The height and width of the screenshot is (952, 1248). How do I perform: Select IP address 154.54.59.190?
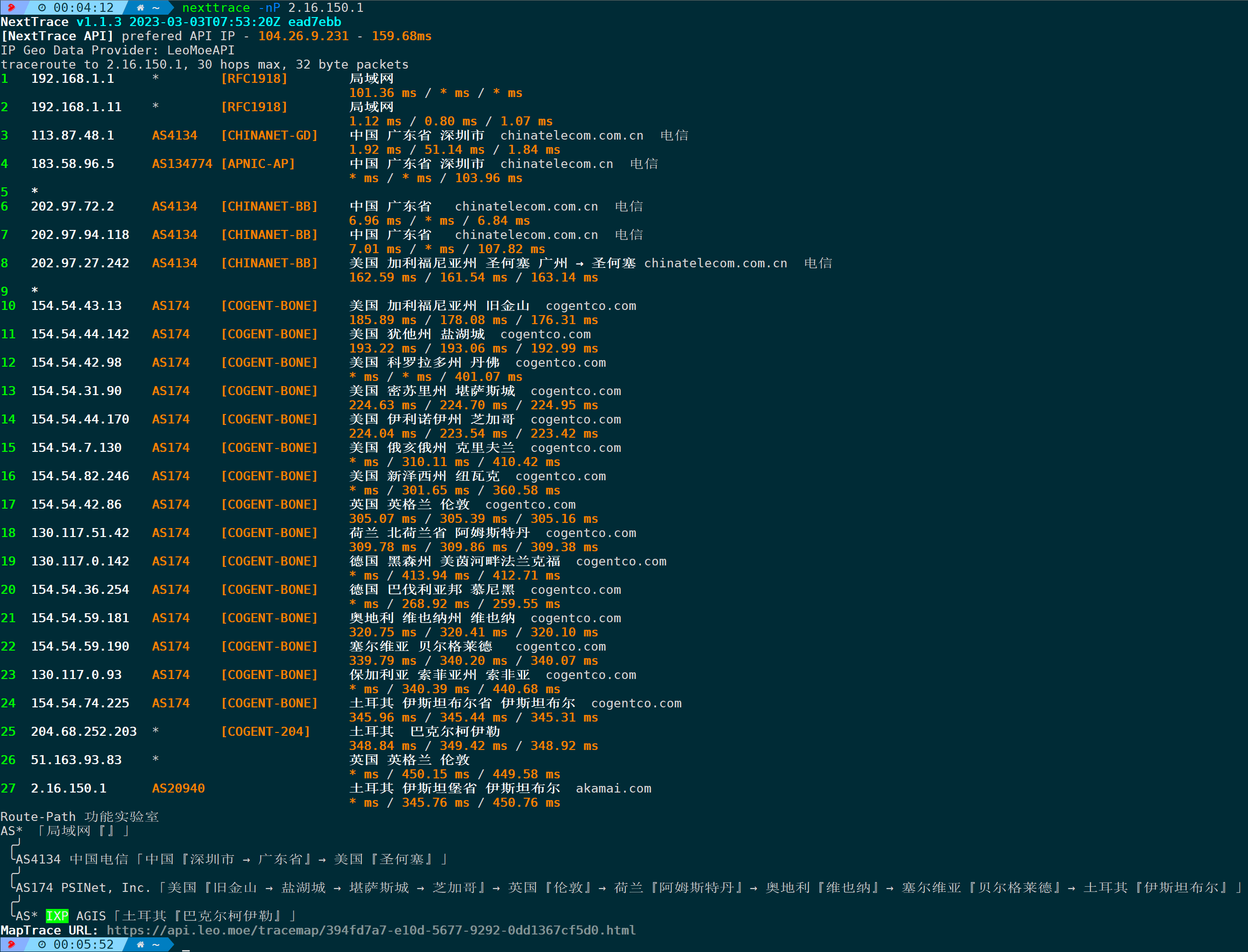click(x=80, y=645)
